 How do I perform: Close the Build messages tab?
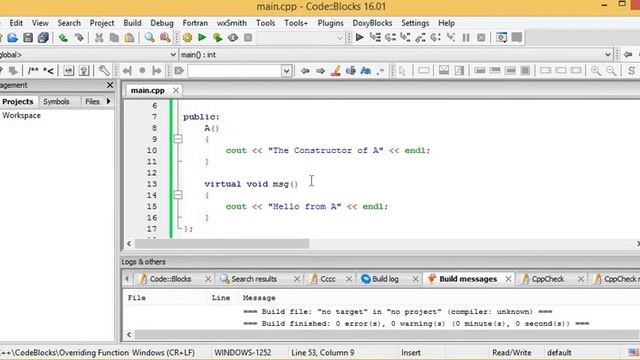508,279
